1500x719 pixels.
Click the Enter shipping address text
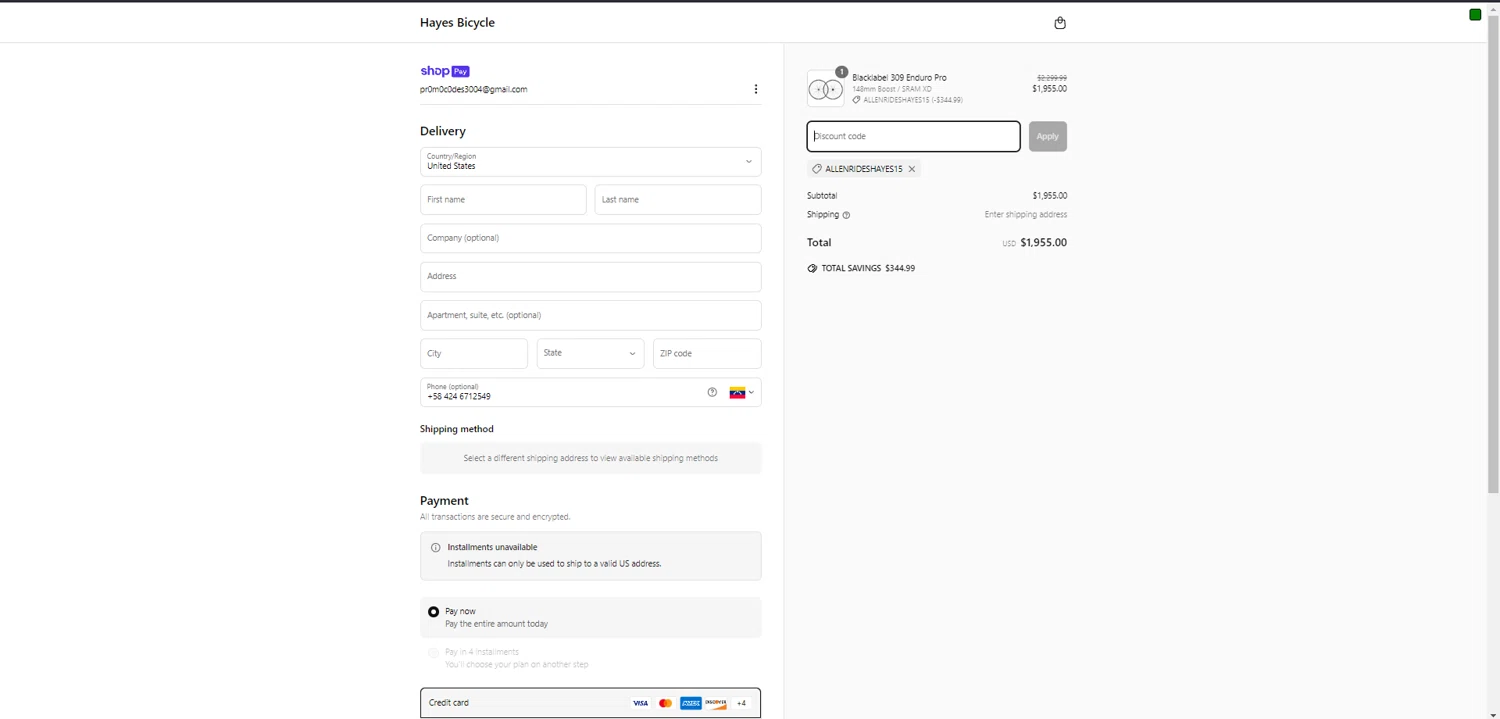(1025, 214)
